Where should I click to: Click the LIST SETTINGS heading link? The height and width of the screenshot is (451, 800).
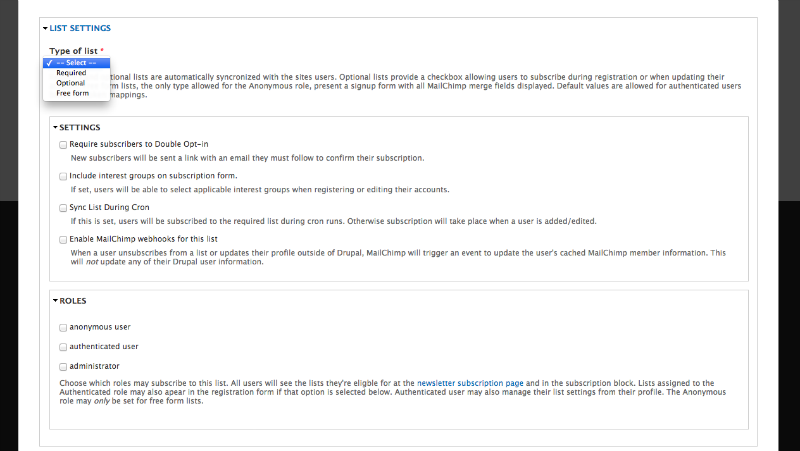pos(80,28)
